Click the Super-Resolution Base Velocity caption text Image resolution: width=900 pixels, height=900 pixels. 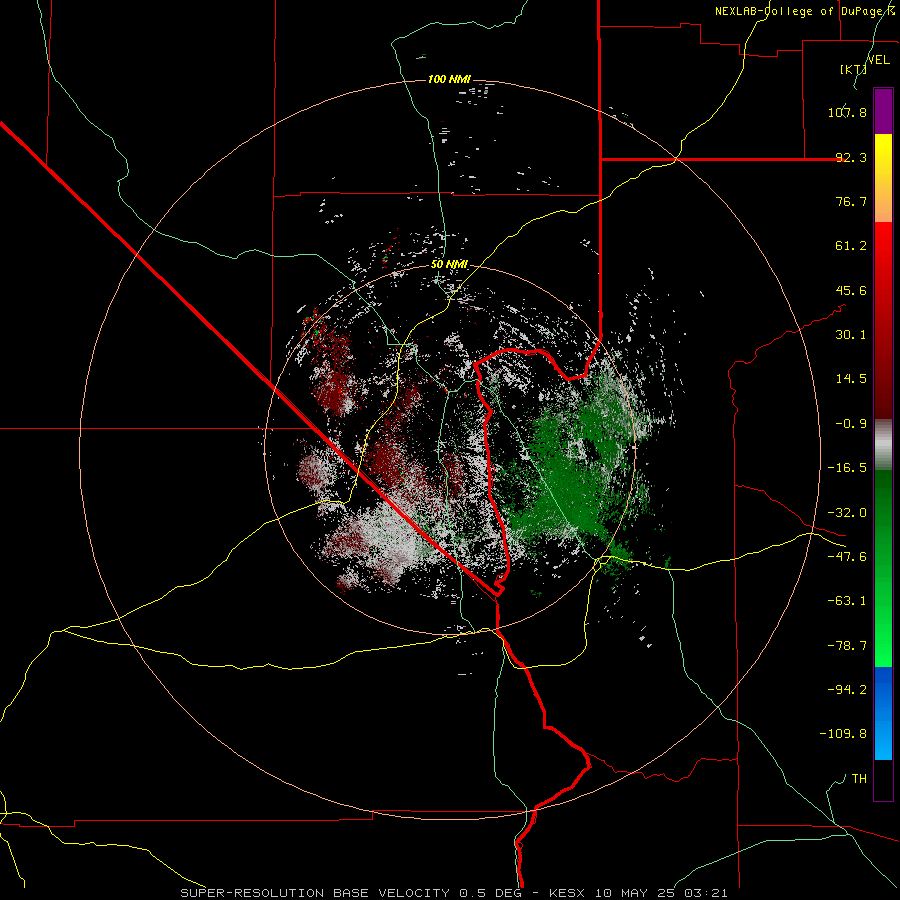454,893
